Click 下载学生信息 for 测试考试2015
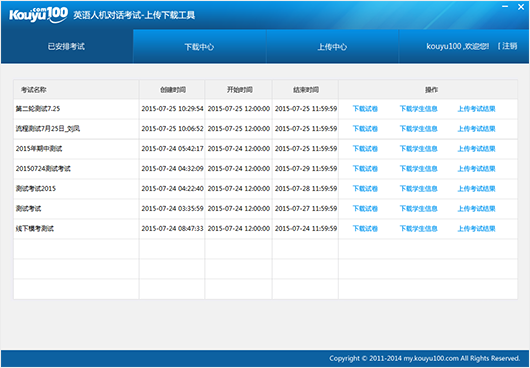Viewport: 530px width, 368px height. click(418, 189)
